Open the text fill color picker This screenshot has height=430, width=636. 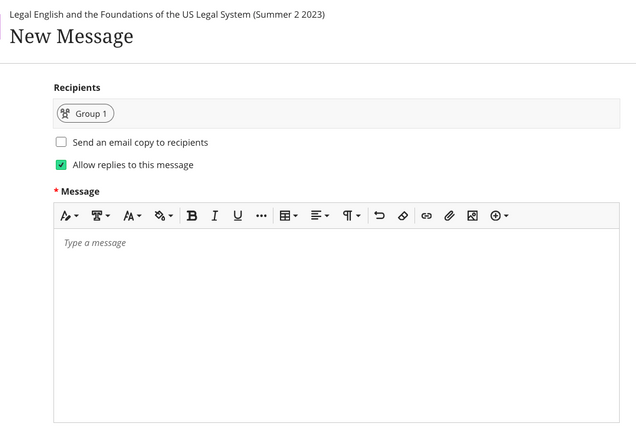pyautogui.click(x=163, y=216)
